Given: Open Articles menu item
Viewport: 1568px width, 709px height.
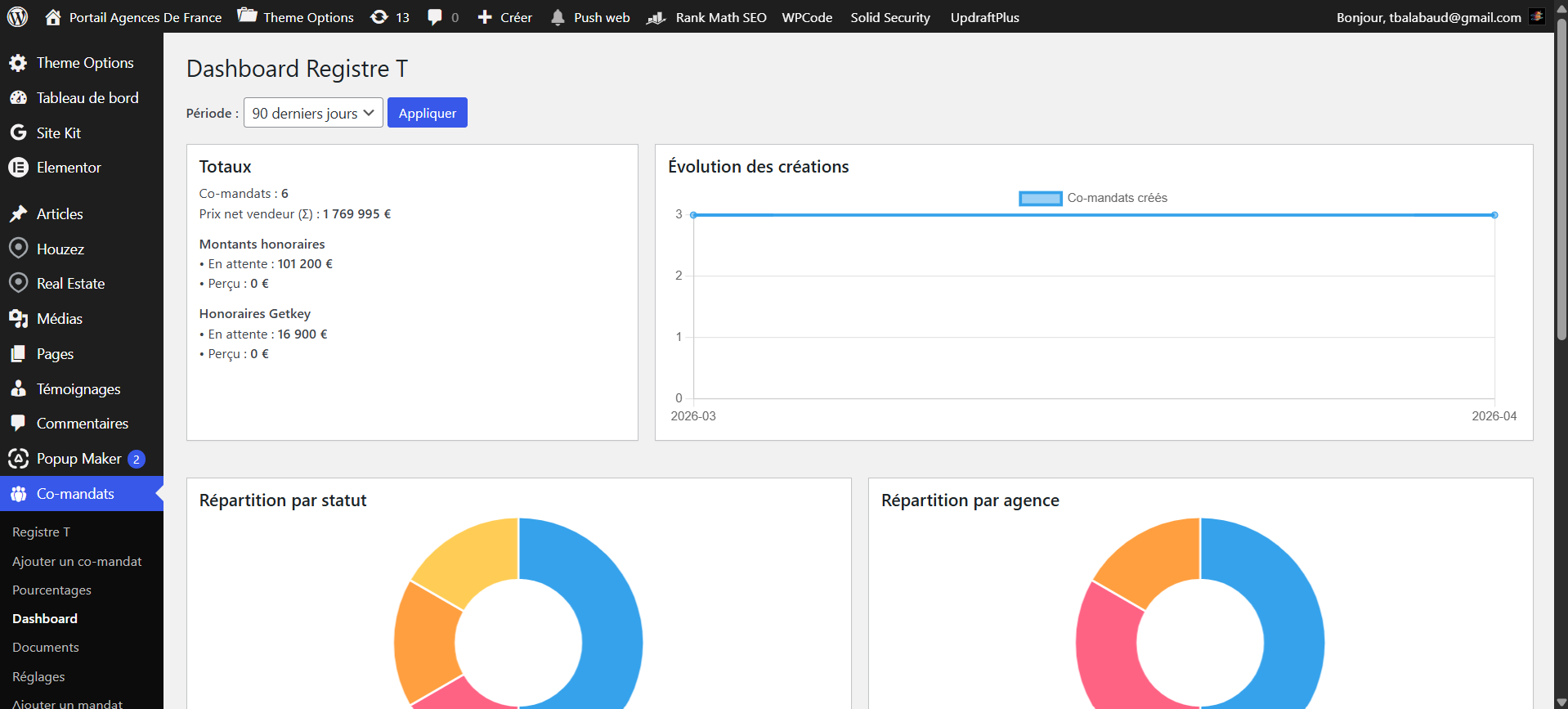Looking at the screenshot, I should tap(82, 214).
